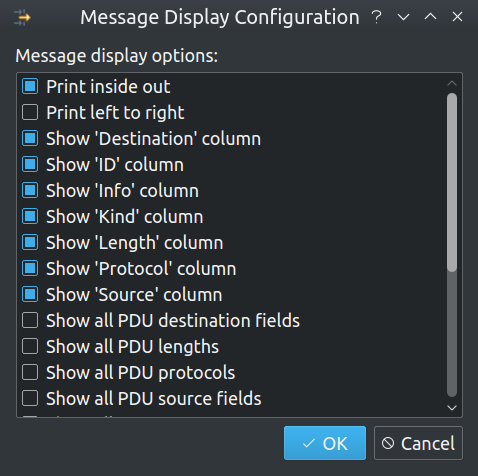Enable Print left to right
Image resolution: width=478 pixels, height=476 pixels.
(30, 112)
